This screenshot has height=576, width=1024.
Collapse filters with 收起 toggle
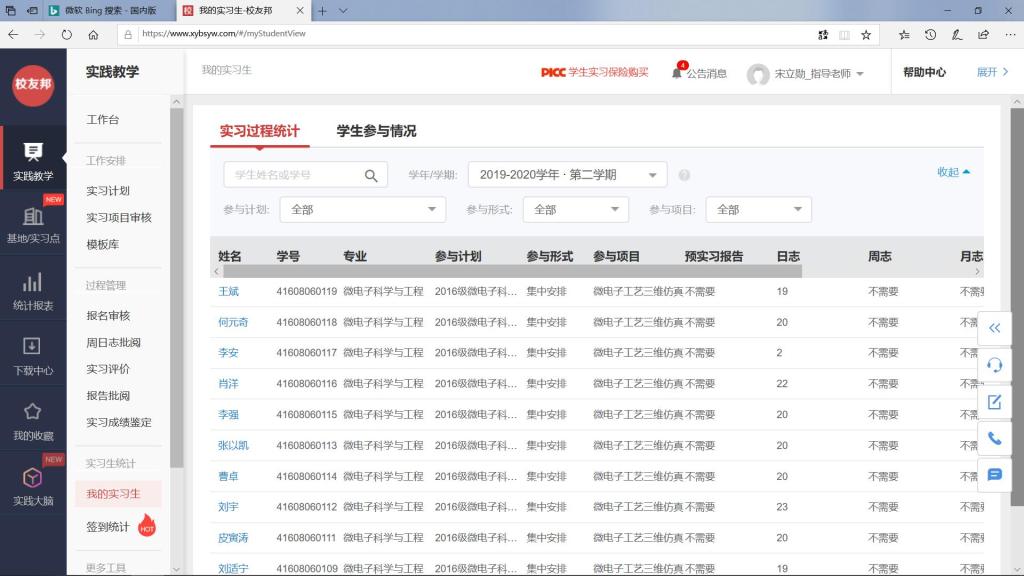click(953, 172)
